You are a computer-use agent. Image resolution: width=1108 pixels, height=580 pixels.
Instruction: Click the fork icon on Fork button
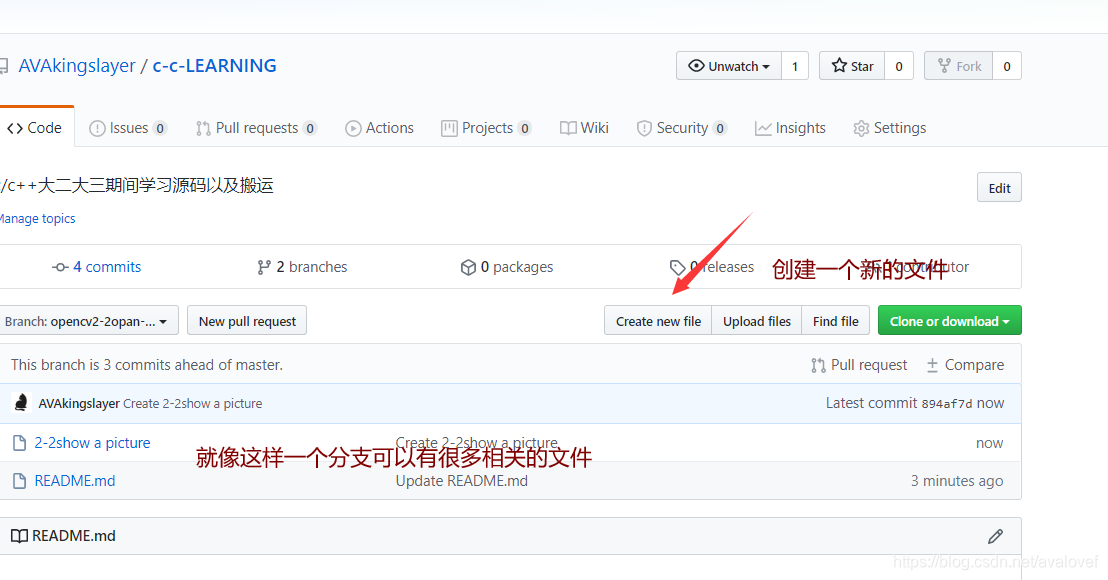point(944,66)
